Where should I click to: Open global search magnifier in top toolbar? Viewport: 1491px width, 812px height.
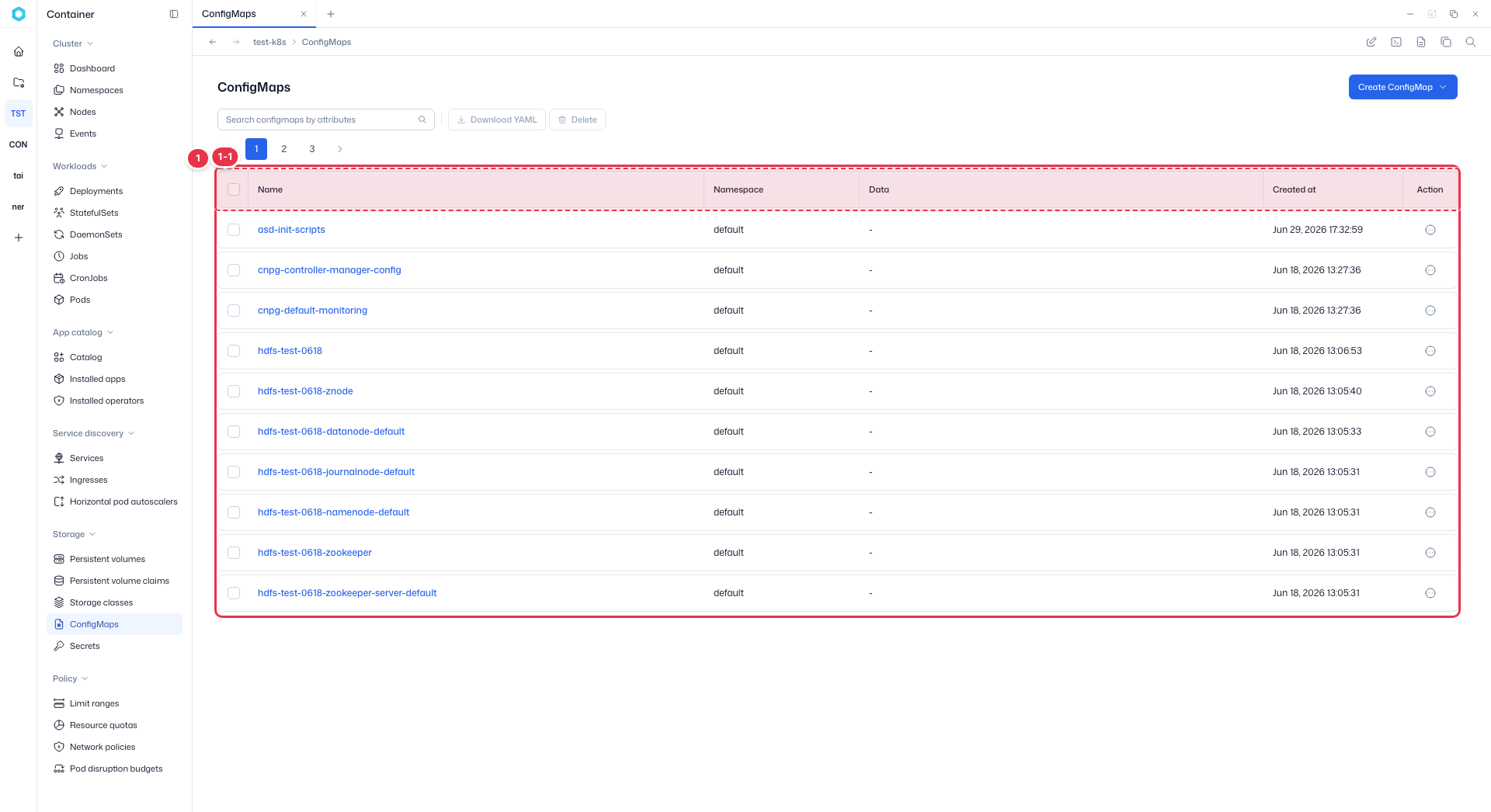pos(1471,42)
